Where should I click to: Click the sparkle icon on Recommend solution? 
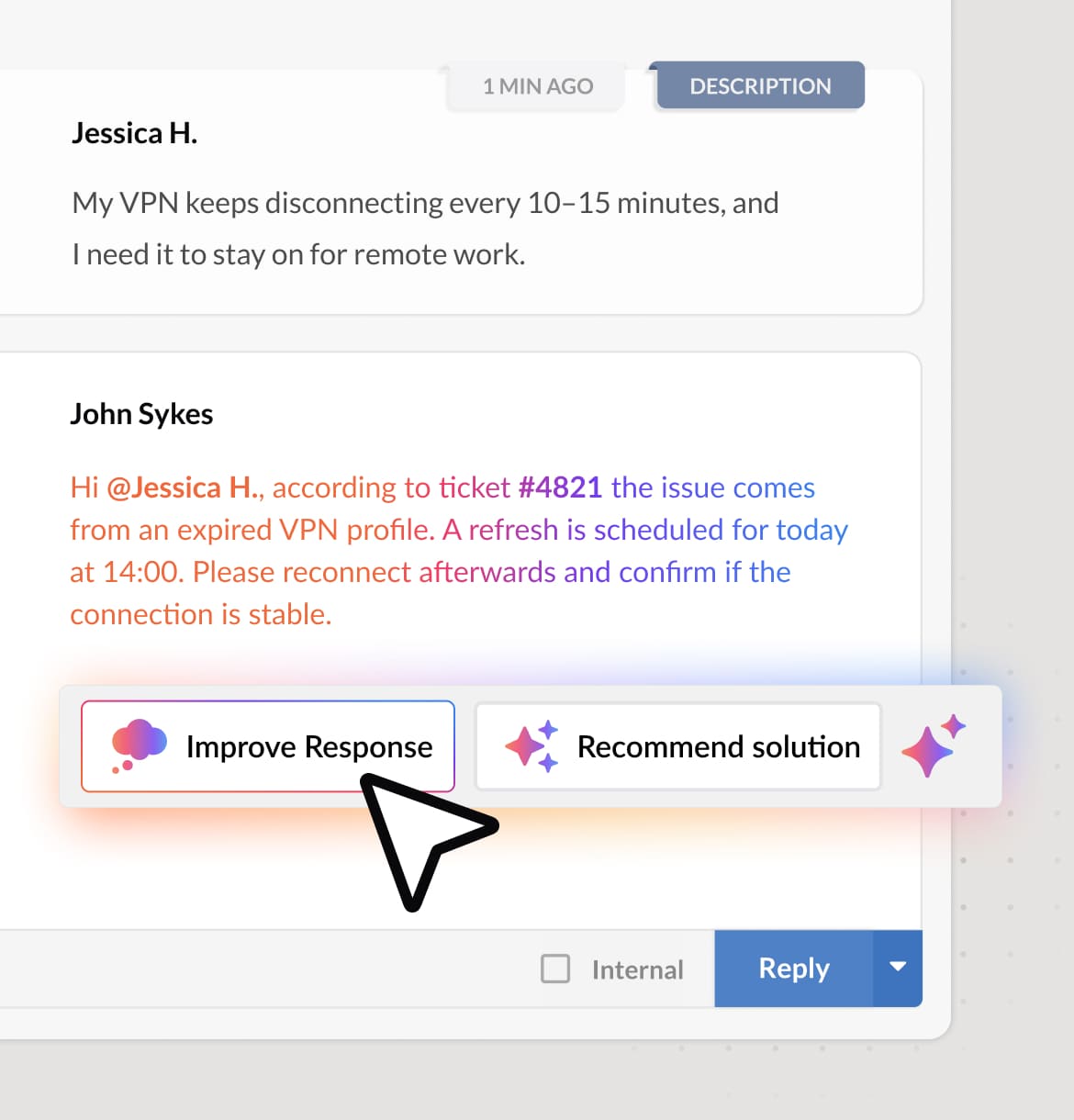coord(532,745)
